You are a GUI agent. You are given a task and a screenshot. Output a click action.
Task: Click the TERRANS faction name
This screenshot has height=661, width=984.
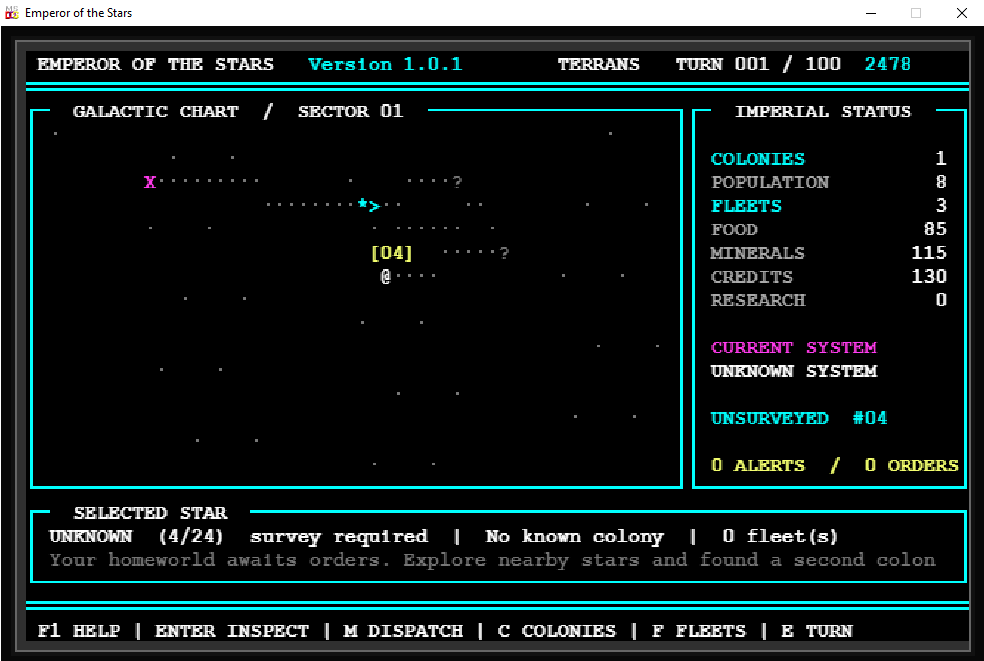[599, 64]
